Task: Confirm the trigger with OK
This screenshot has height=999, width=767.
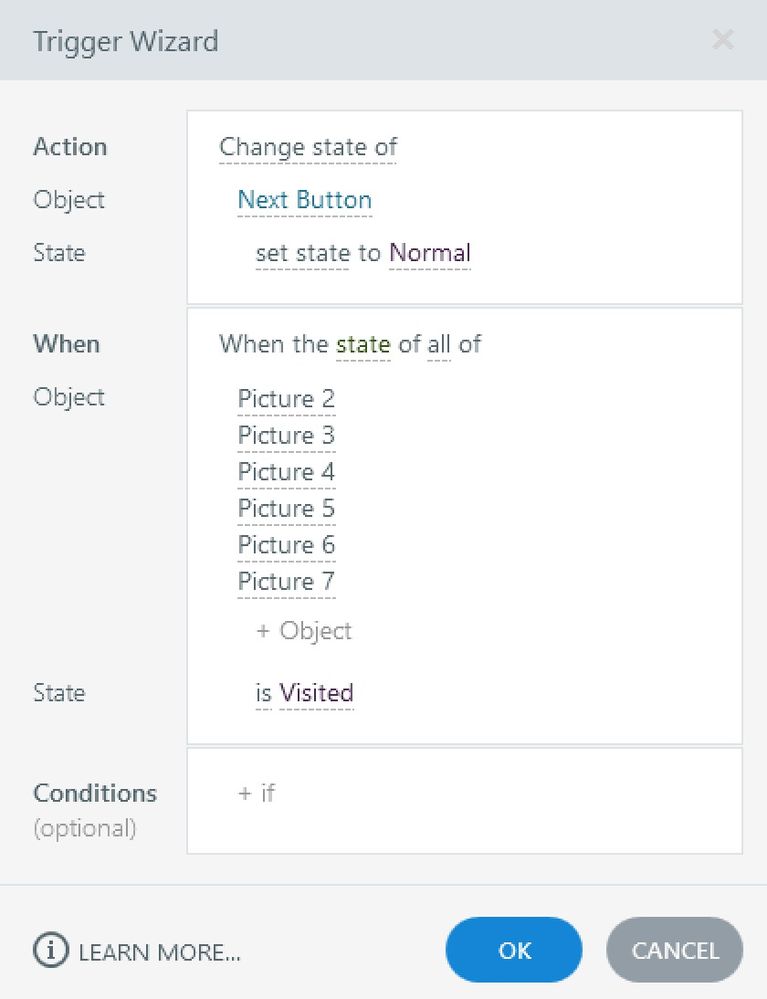Action: coord(514,950)
